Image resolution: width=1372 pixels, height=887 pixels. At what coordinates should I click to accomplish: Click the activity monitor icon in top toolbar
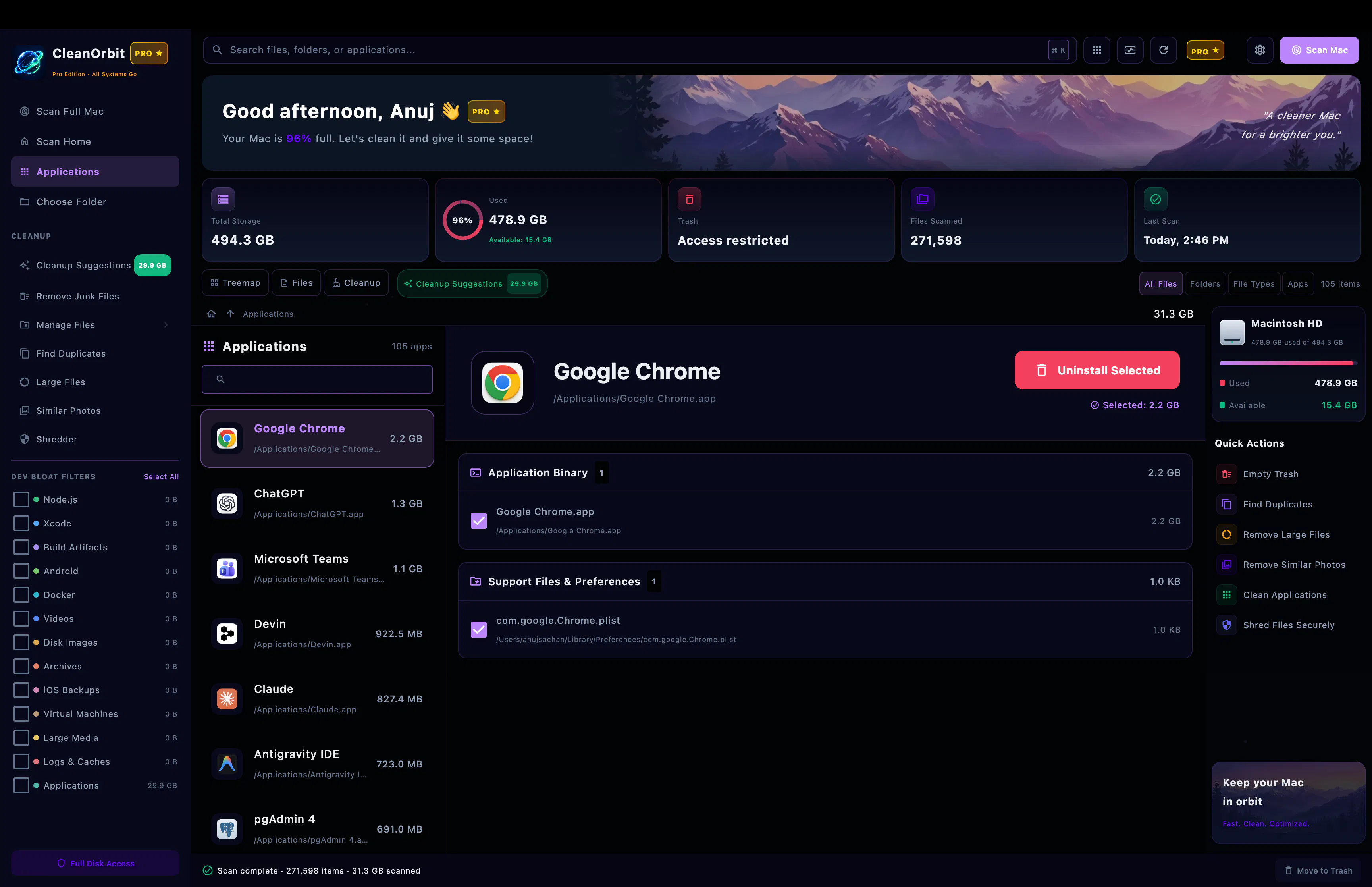coord(1129,50)
